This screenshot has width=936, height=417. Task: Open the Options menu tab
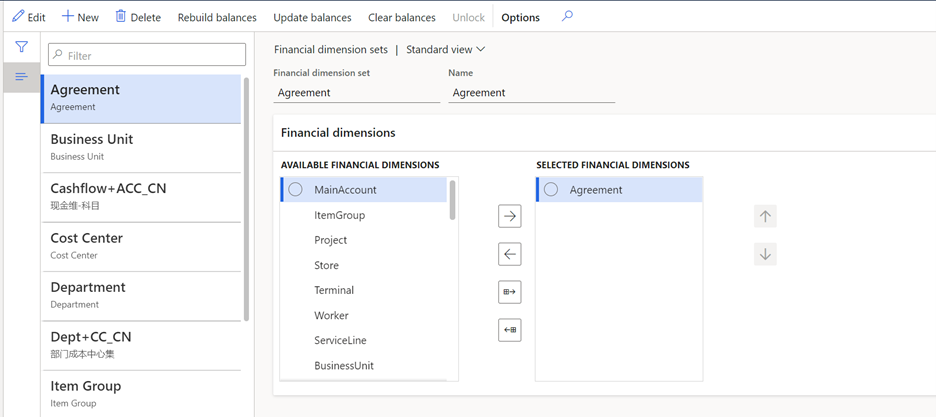point(520,17)
